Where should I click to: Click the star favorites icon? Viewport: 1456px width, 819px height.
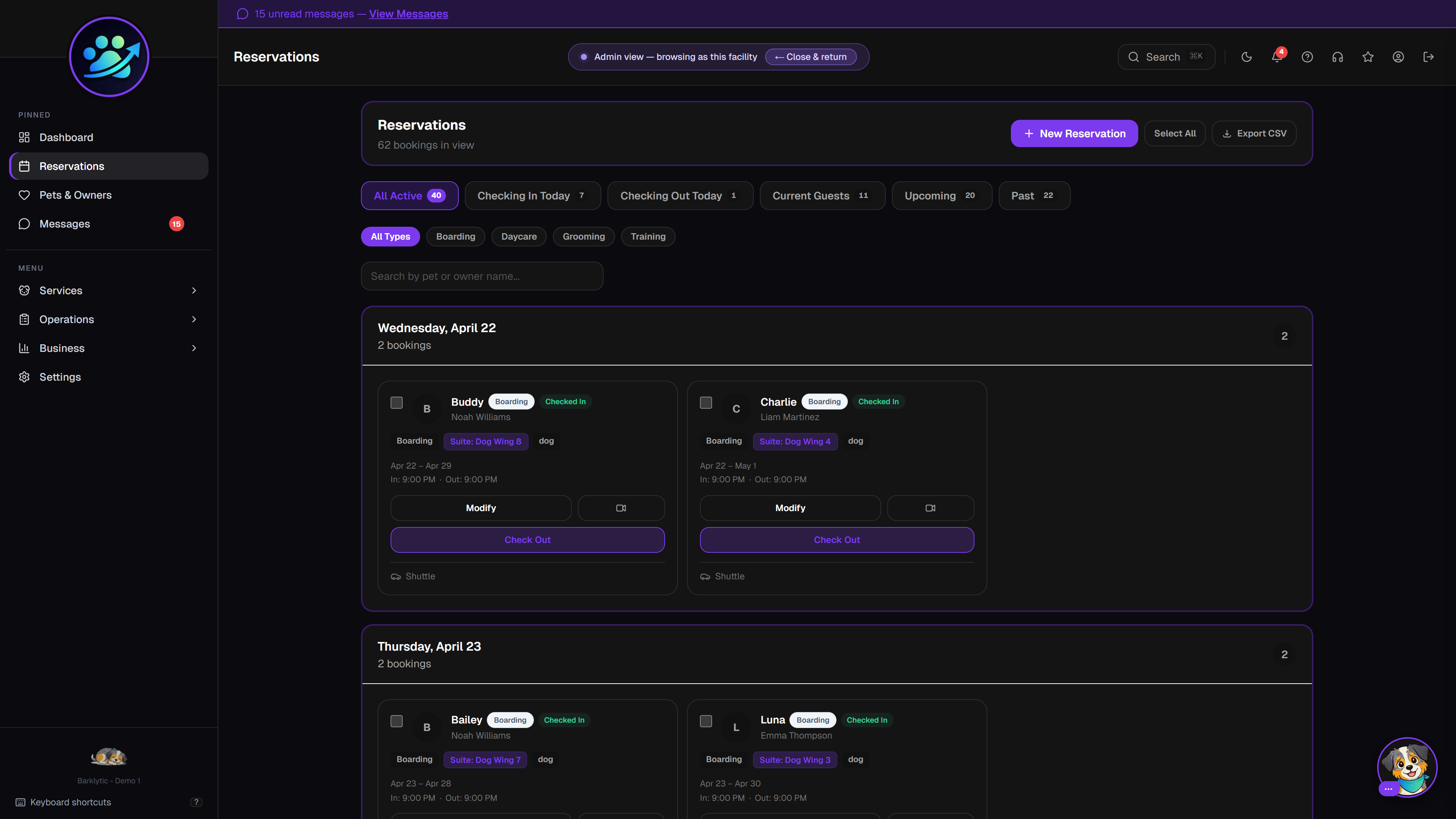coord(1368,57)
